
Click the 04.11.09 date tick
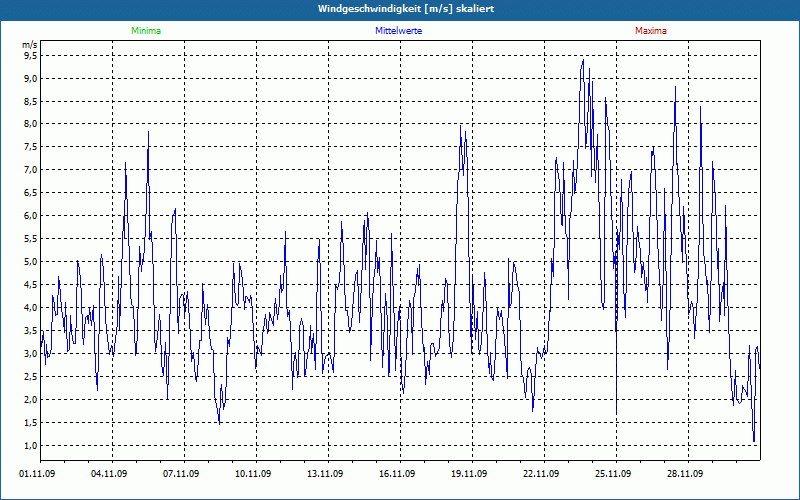point(112,474)
